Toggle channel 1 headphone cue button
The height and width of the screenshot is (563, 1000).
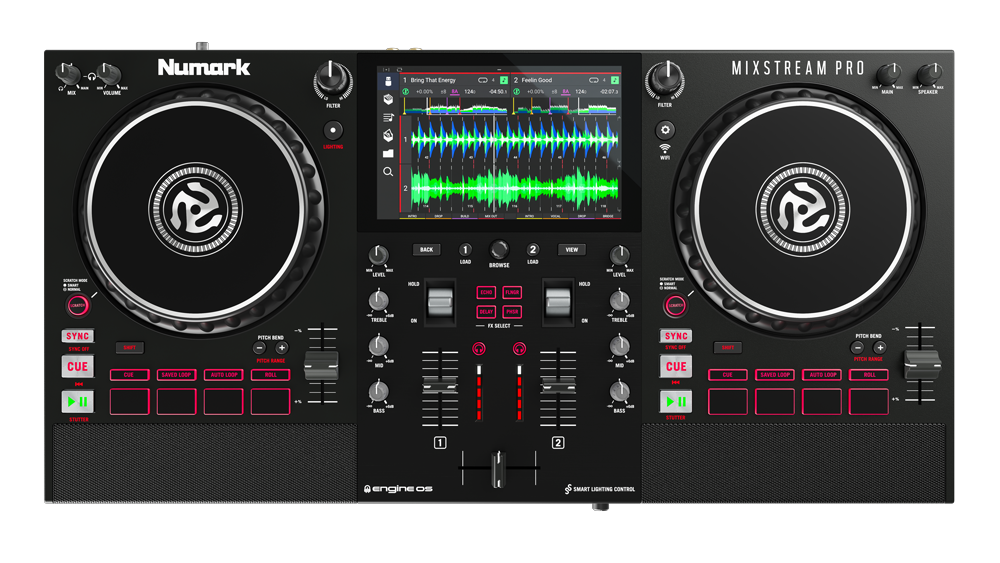pyautogui.click(x=479, y=349)
